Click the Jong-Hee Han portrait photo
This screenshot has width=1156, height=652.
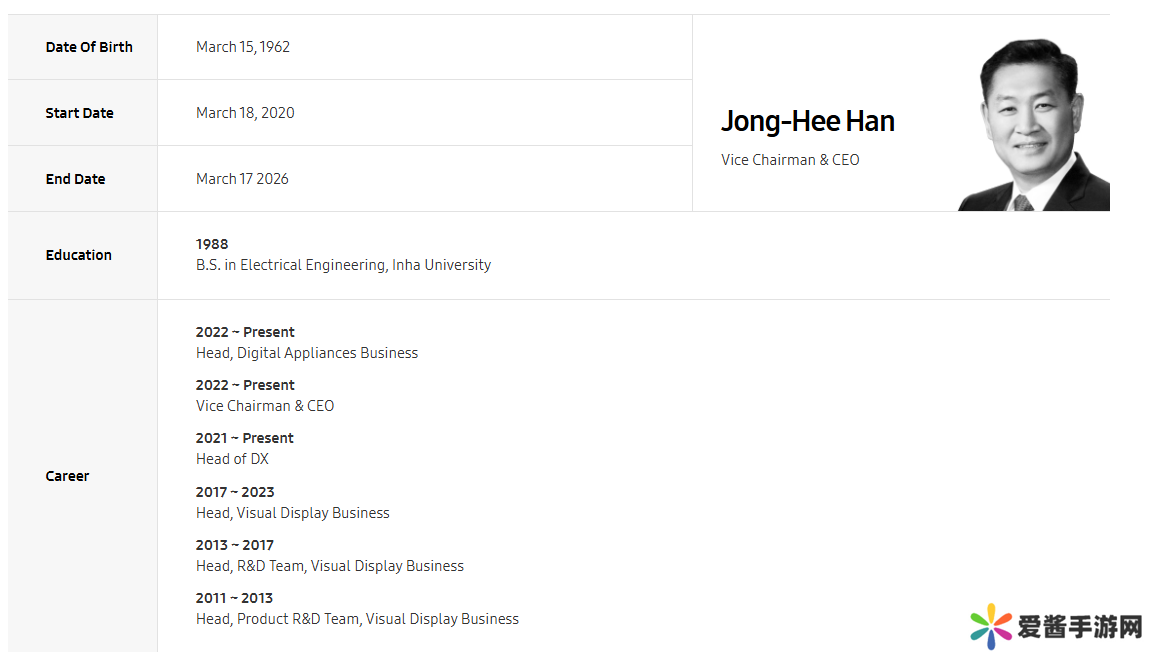[1032, 124]
